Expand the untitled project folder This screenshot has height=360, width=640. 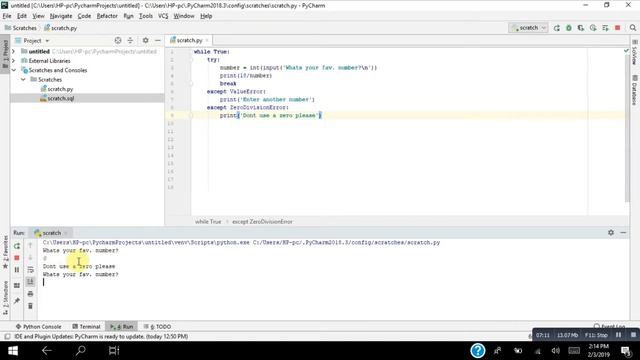13,51
